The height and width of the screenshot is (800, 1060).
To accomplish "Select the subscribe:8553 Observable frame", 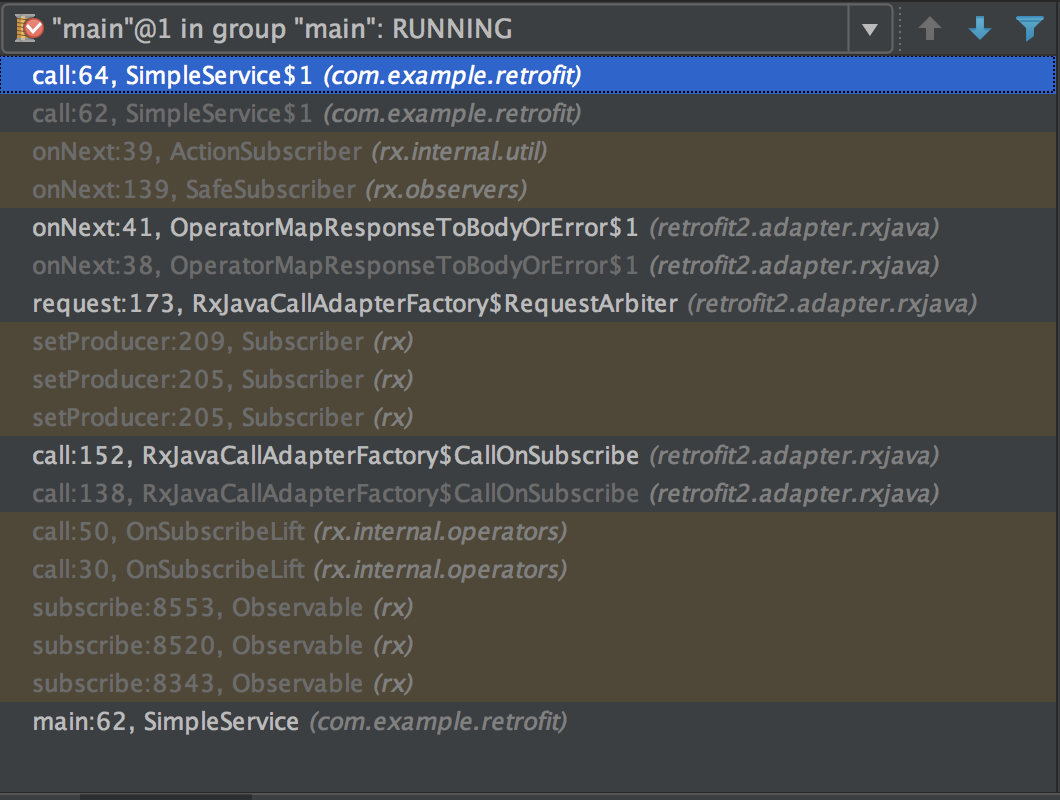I will coord(200,607).
